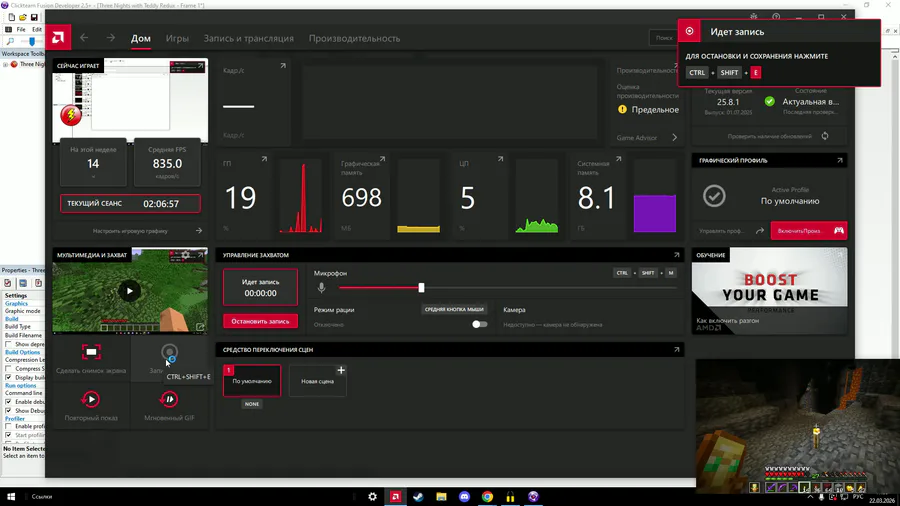Toggle the Enable profi… checkbox in Properties

click(x=9, y=426)
